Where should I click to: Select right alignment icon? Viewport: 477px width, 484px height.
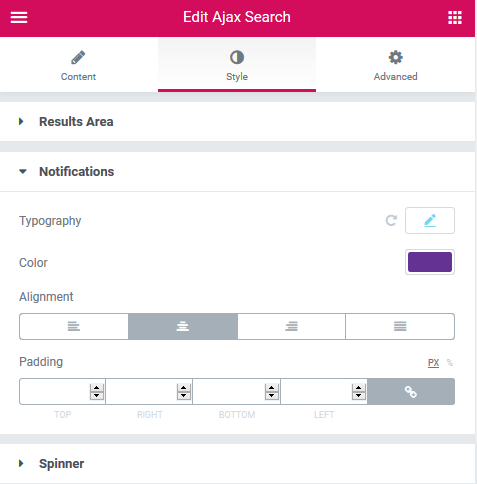[291, 326]
